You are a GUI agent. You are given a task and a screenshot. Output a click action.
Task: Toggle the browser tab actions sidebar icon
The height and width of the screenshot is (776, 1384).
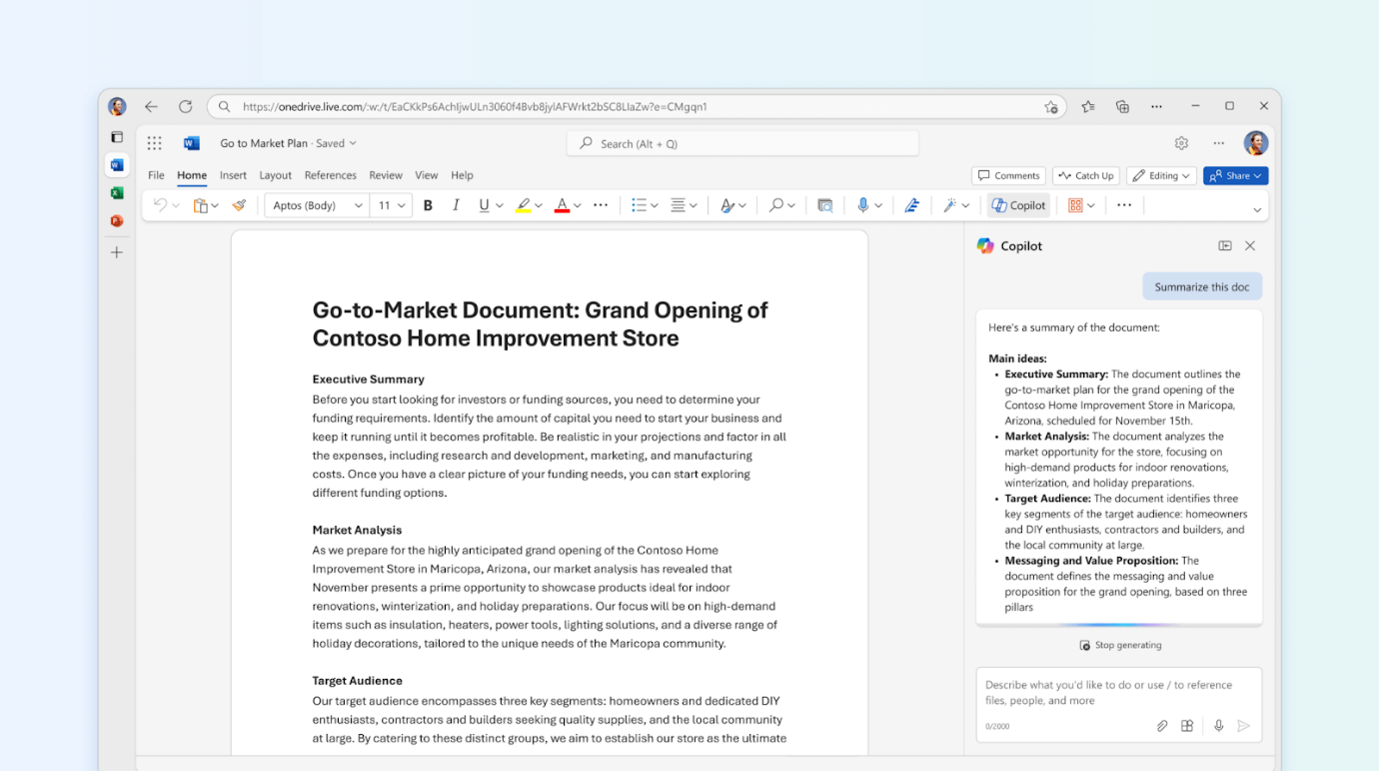pyautogui.click(x=118, y=137)
